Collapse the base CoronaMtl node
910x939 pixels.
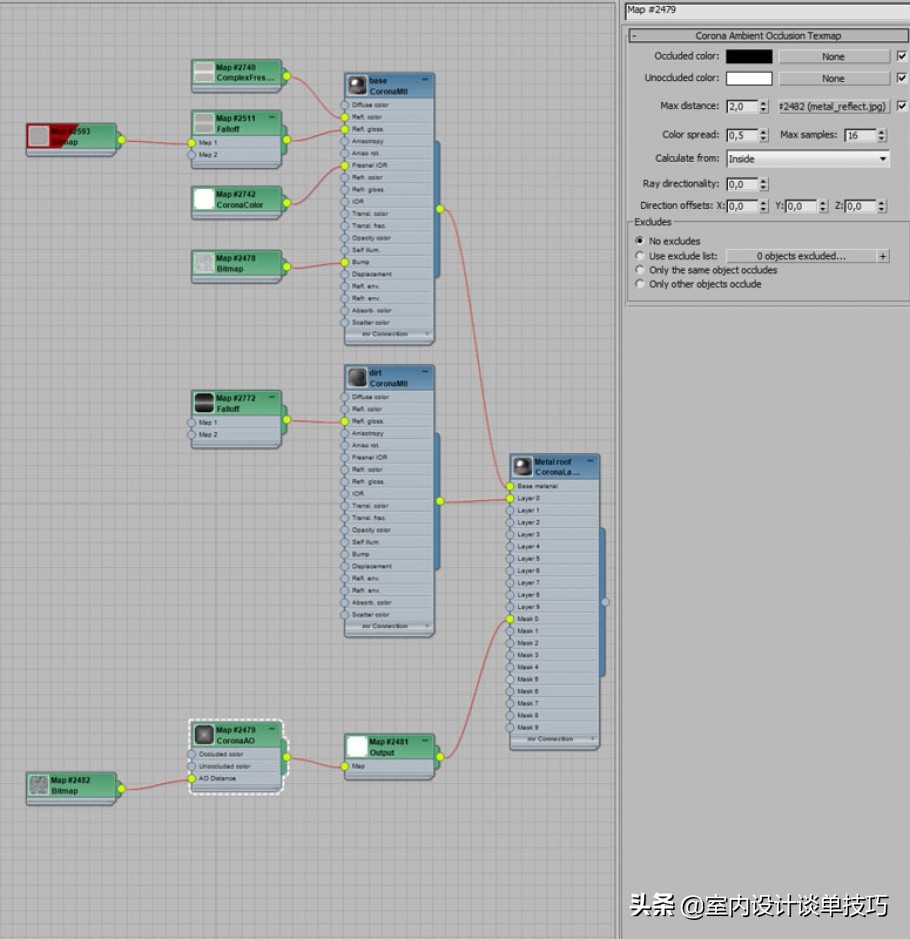pyautogui.click(x=425, y=79)
